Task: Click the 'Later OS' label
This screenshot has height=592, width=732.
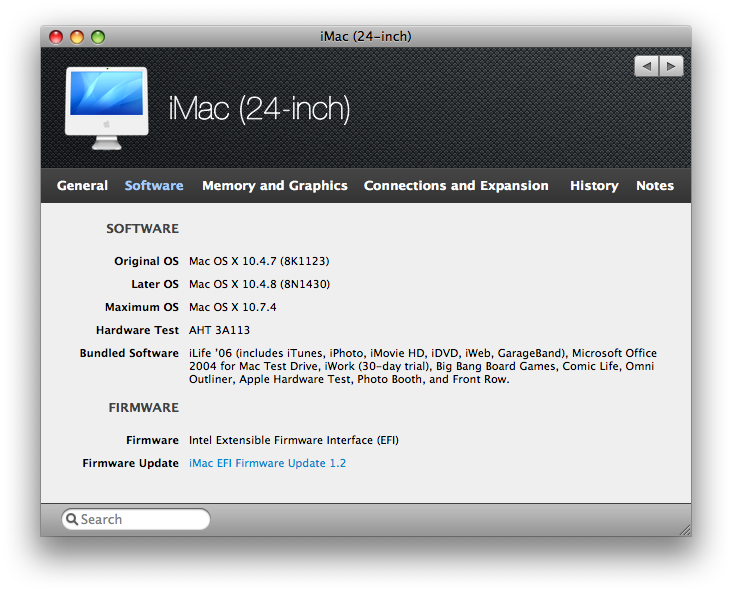Action: (x=155, y=284)
